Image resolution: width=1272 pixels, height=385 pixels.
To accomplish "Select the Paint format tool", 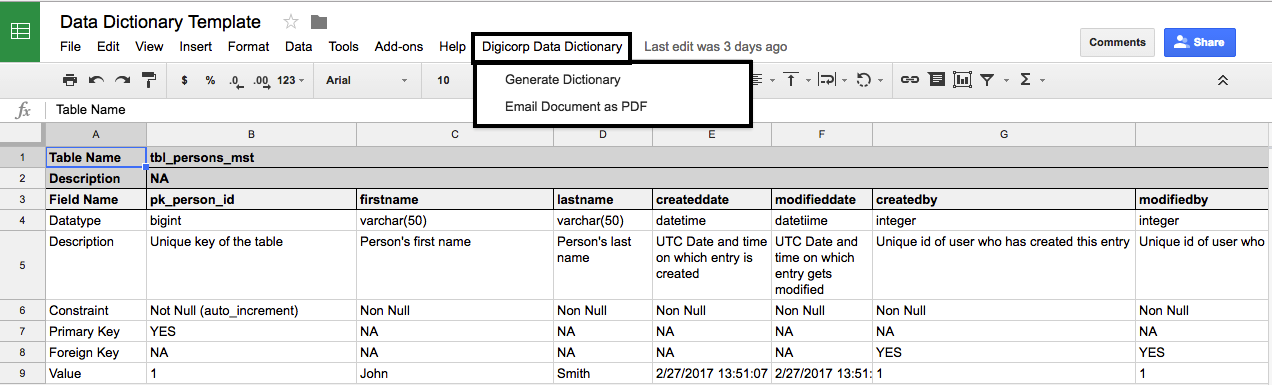I will [x=148, y=80].
